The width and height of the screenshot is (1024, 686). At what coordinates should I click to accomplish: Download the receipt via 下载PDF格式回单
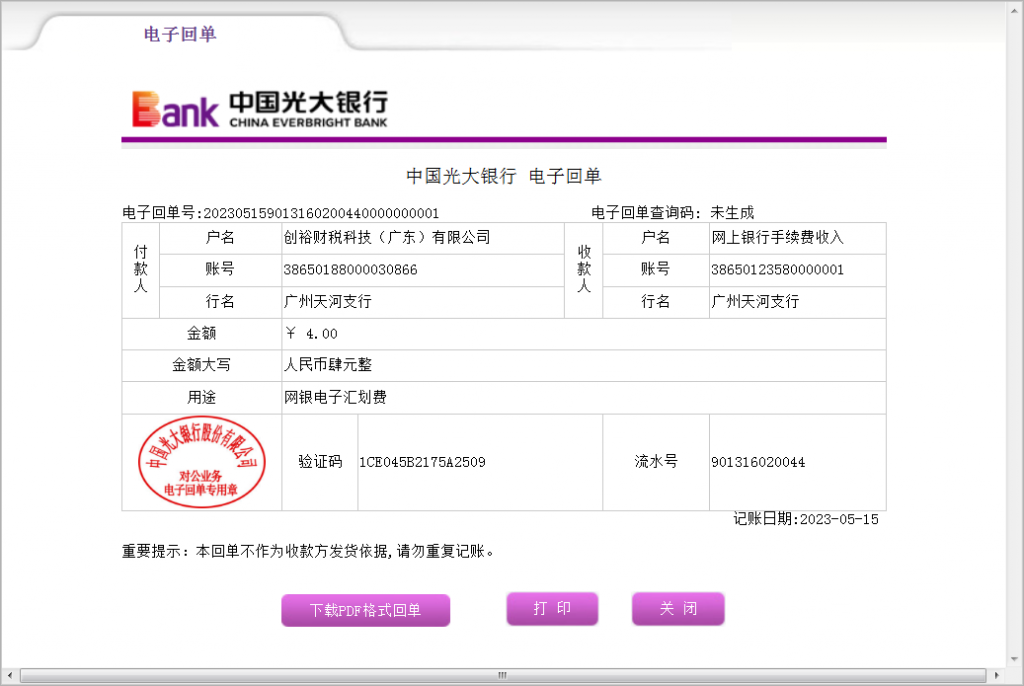[x=365, y=610]
